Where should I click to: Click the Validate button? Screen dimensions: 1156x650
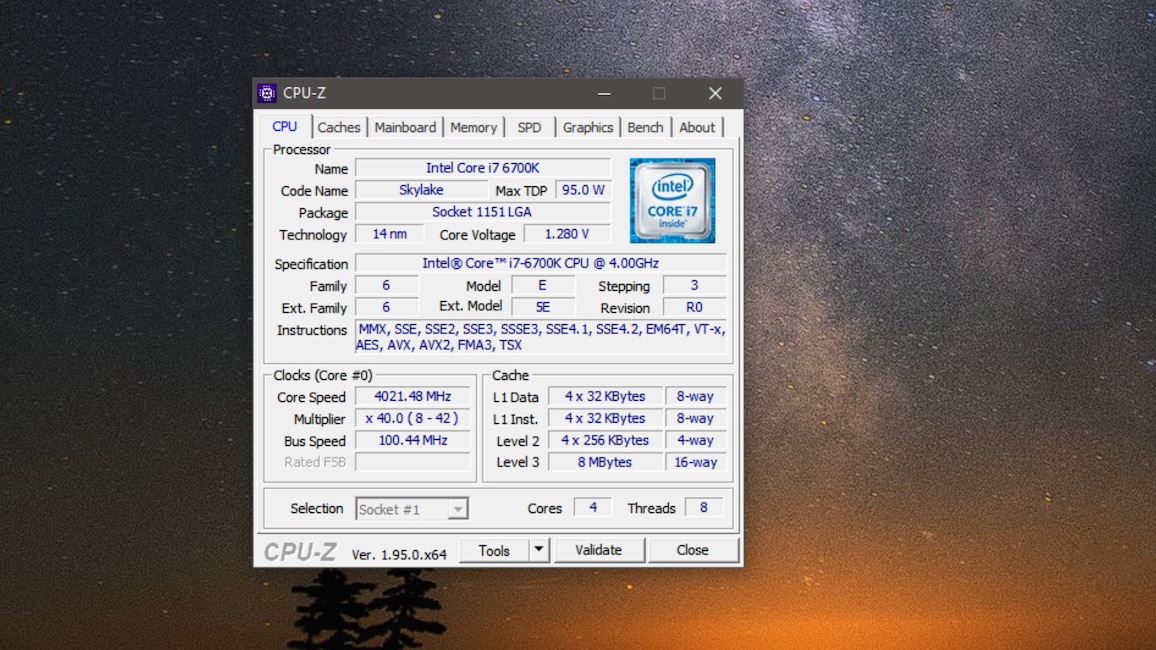click(x=599, y=551)
